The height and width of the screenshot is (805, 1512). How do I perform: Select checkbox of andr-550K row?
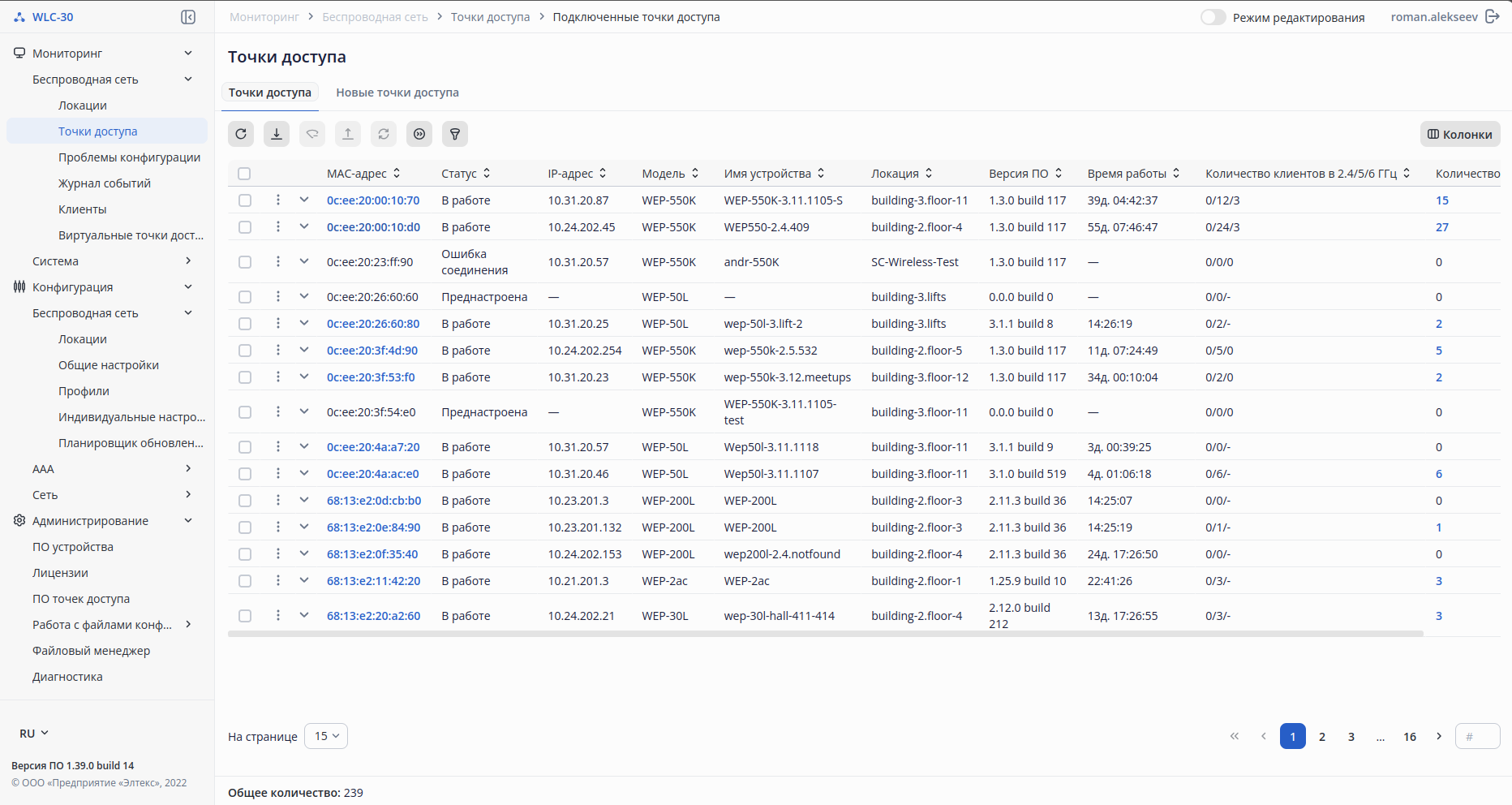(245, 262)
